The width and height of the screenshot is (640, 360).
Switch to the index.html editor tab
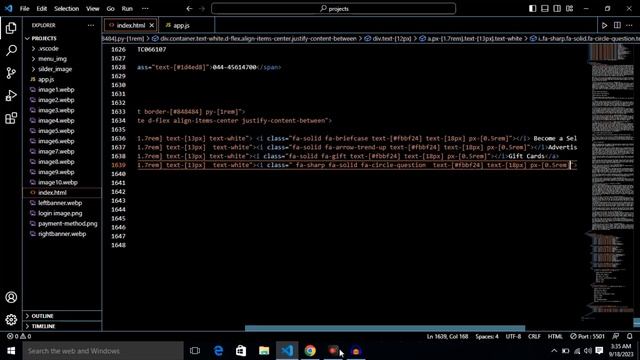click(x=131, y=25)
